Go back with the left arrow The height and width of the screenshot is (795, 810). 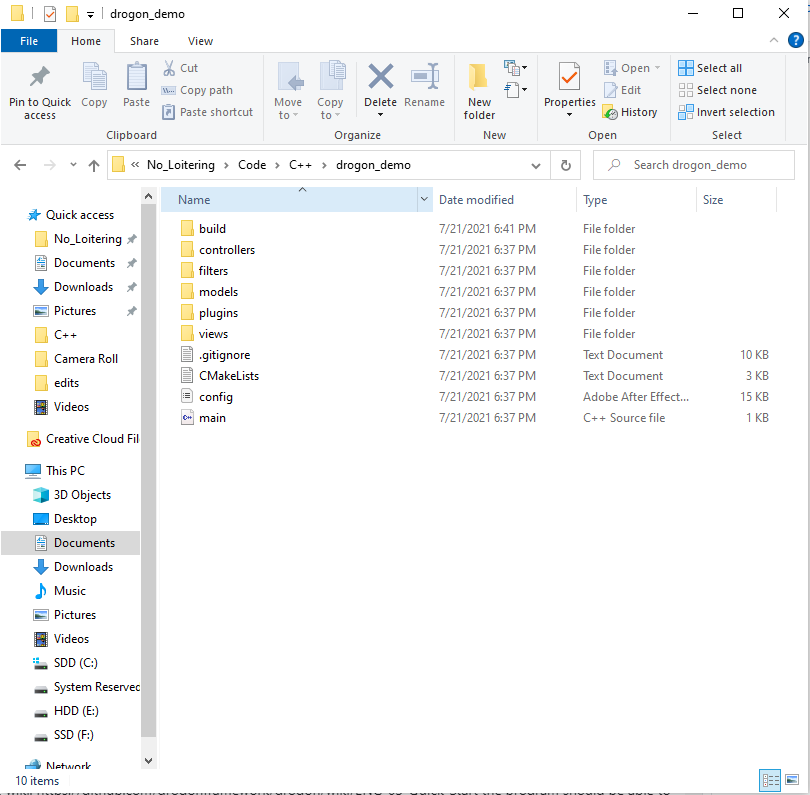(x=20, y=165)
